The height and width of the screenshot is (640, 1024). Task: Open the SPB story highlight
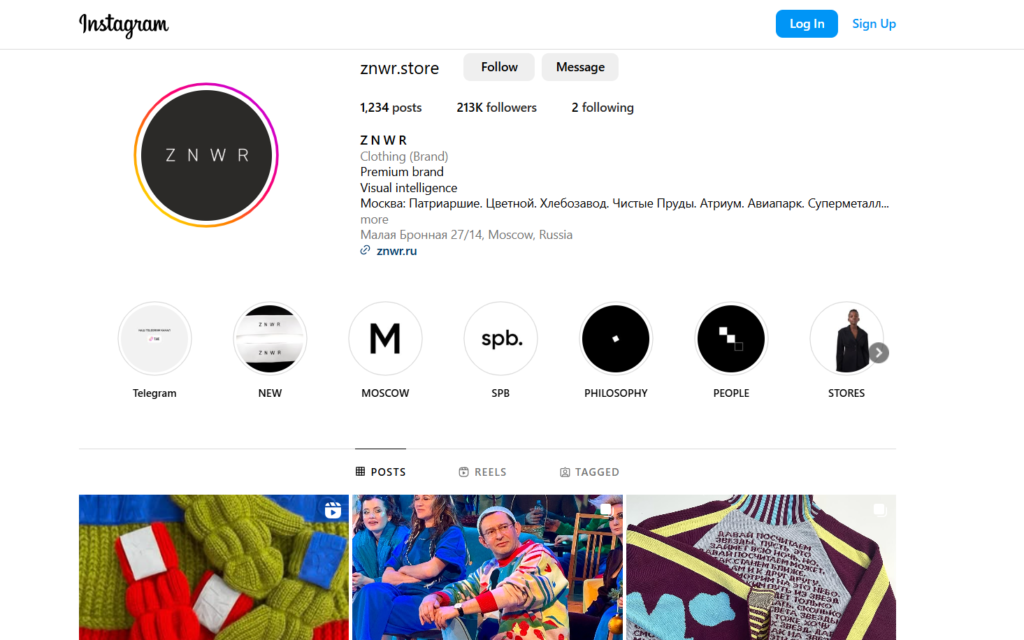[501, 338]
